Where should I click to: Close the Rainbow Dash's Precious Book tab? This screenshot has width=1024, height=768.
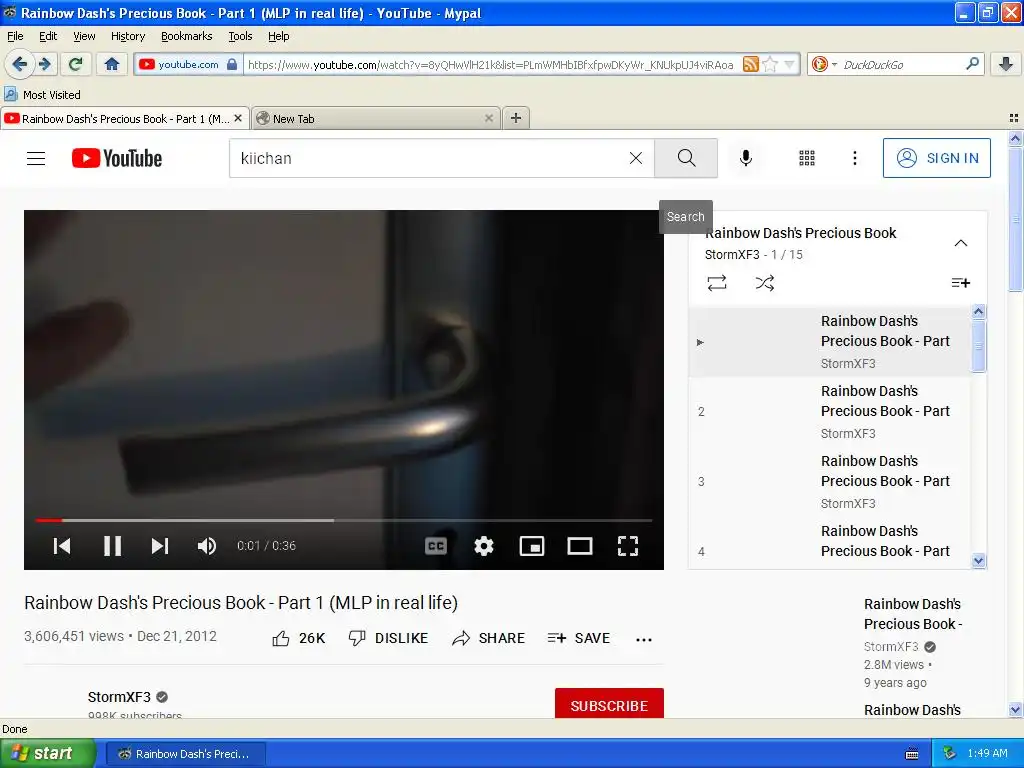coord(238,118)
